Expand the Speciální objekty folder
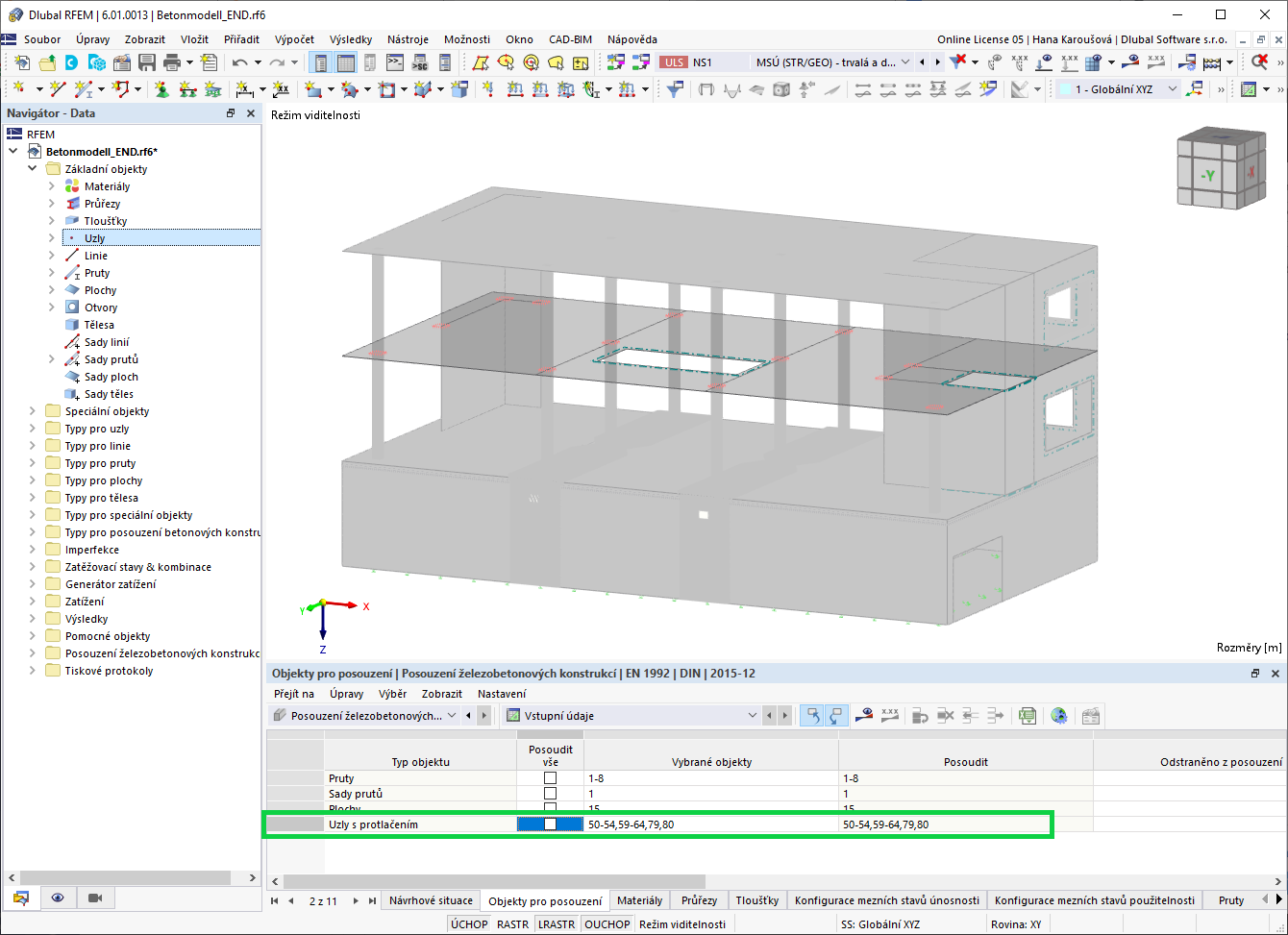Screen dimensions: 1288x935 click(x=33, y=411)
